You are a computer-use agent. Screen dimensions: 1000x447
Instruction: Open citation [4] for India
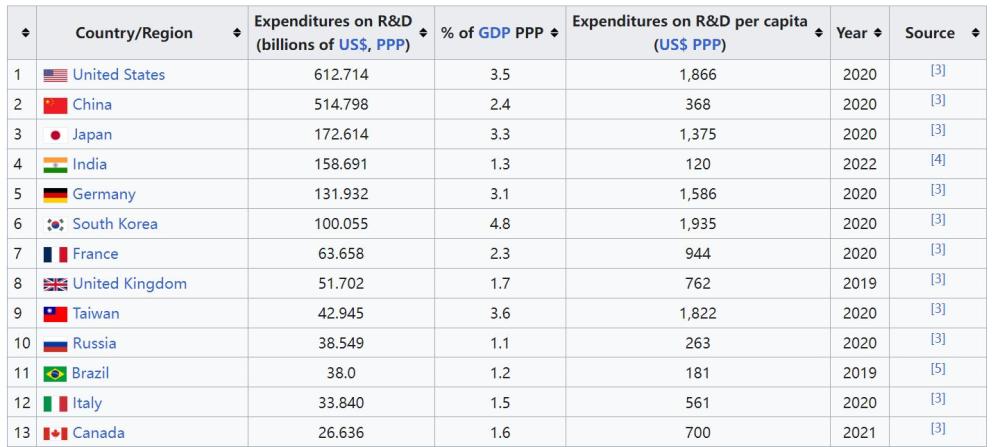click(x=937, y=160)
